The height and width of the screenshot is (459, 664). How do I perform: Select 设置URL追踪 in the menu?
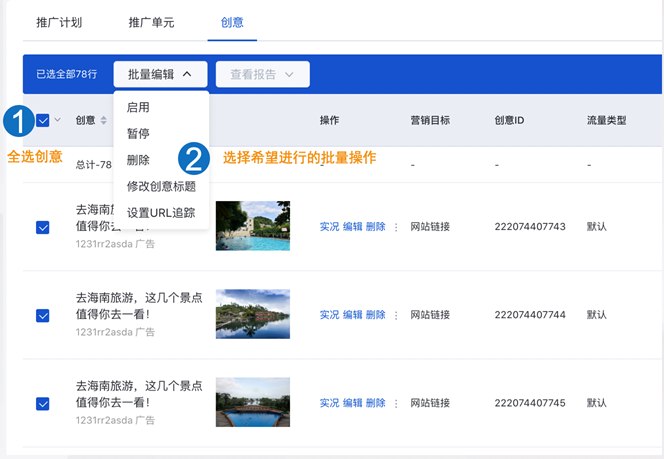[161, 212]
